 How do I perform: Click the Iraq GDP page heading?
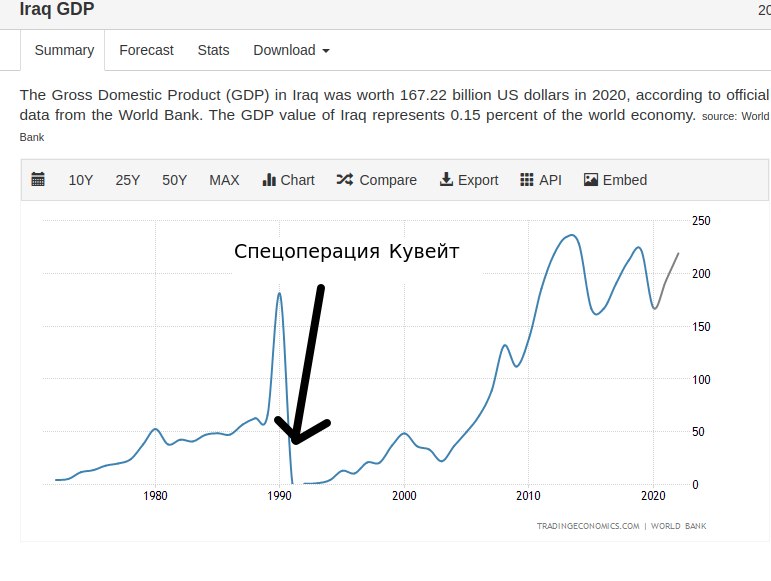coord(57,9)
